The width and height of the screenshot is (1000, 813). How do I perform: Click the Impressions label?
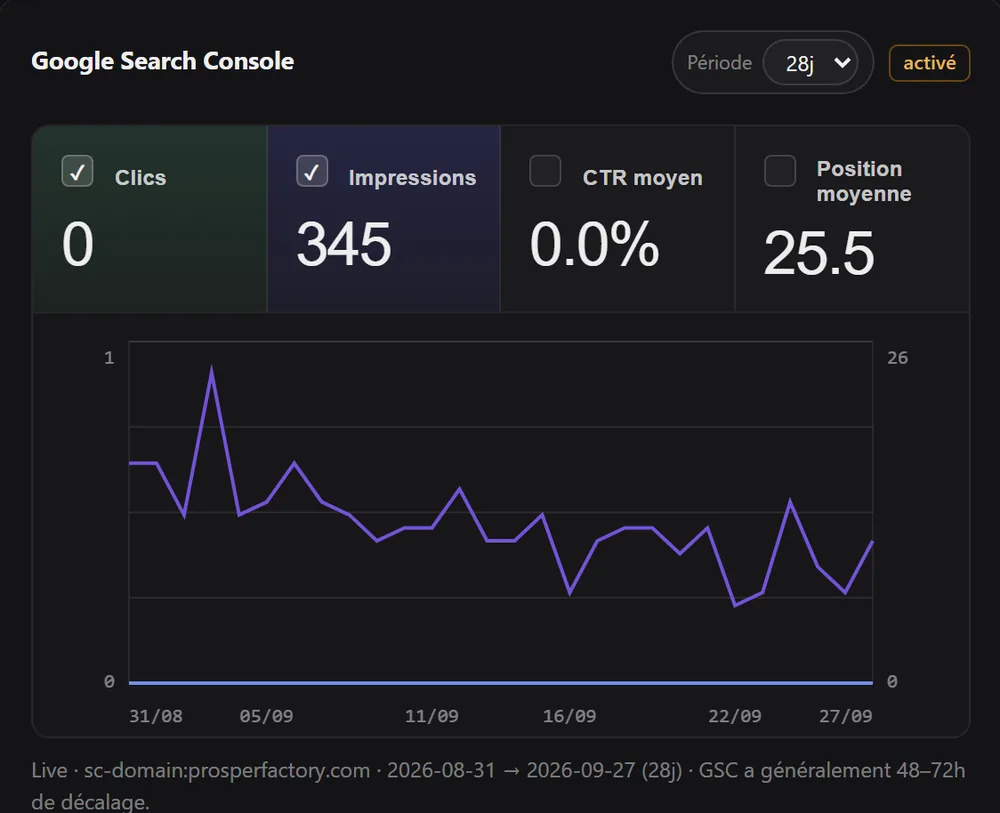click(412, 177)
